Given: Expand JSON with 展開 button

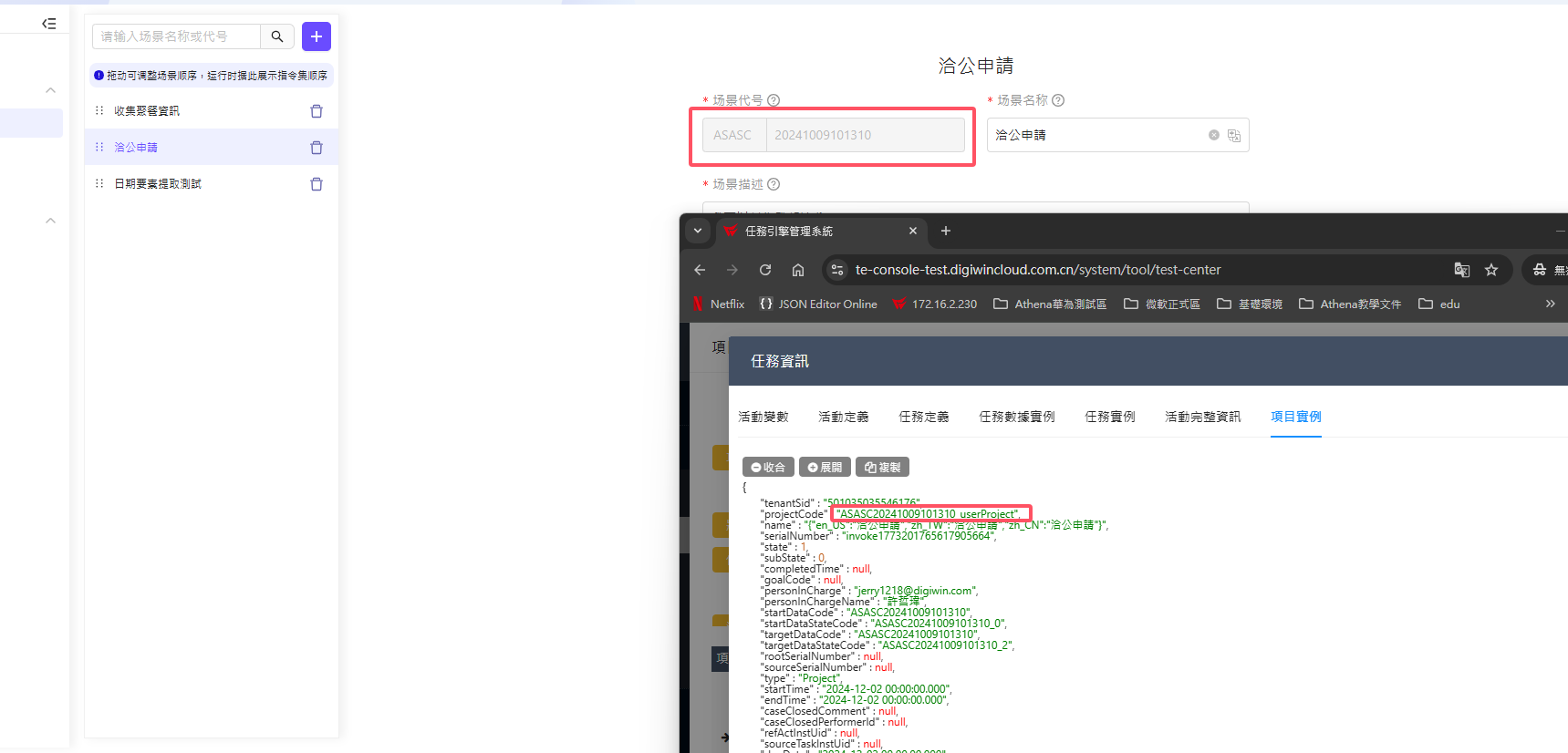Looking at the screenshot, I should click(x=825, y=467).
